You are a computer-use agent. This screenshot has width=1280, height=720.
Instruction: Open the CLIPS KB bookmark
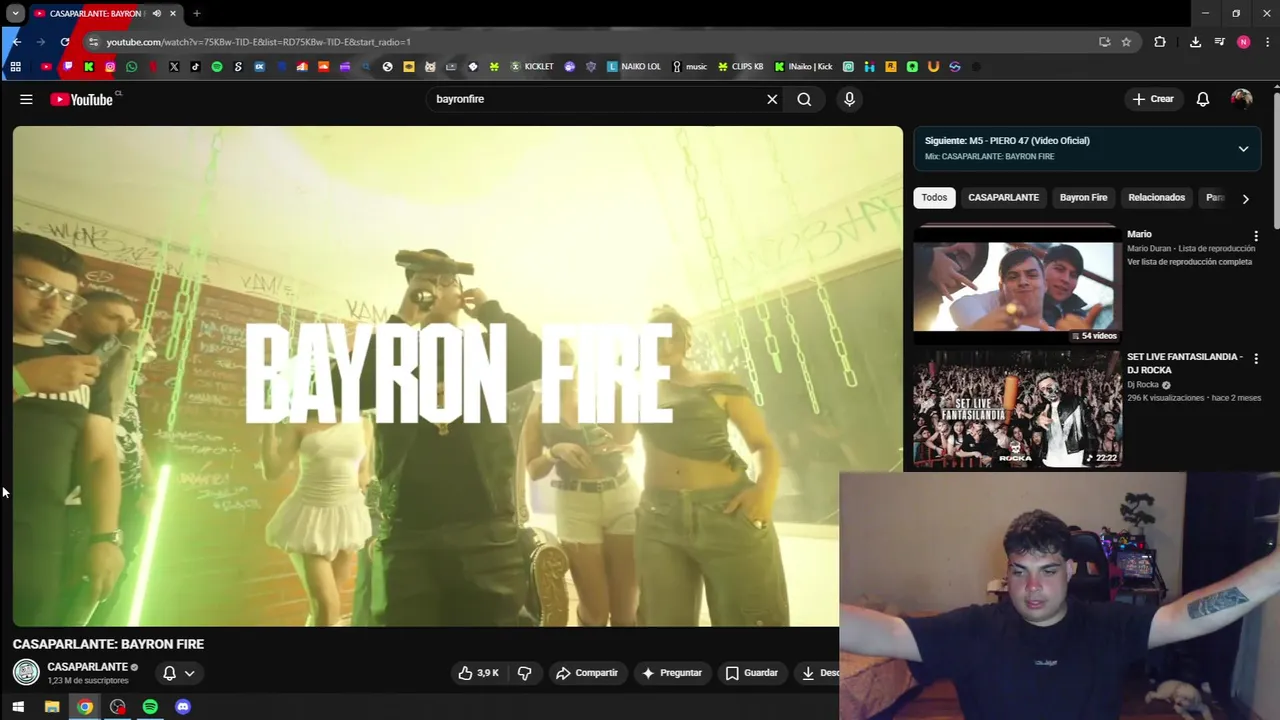(741, 67)
